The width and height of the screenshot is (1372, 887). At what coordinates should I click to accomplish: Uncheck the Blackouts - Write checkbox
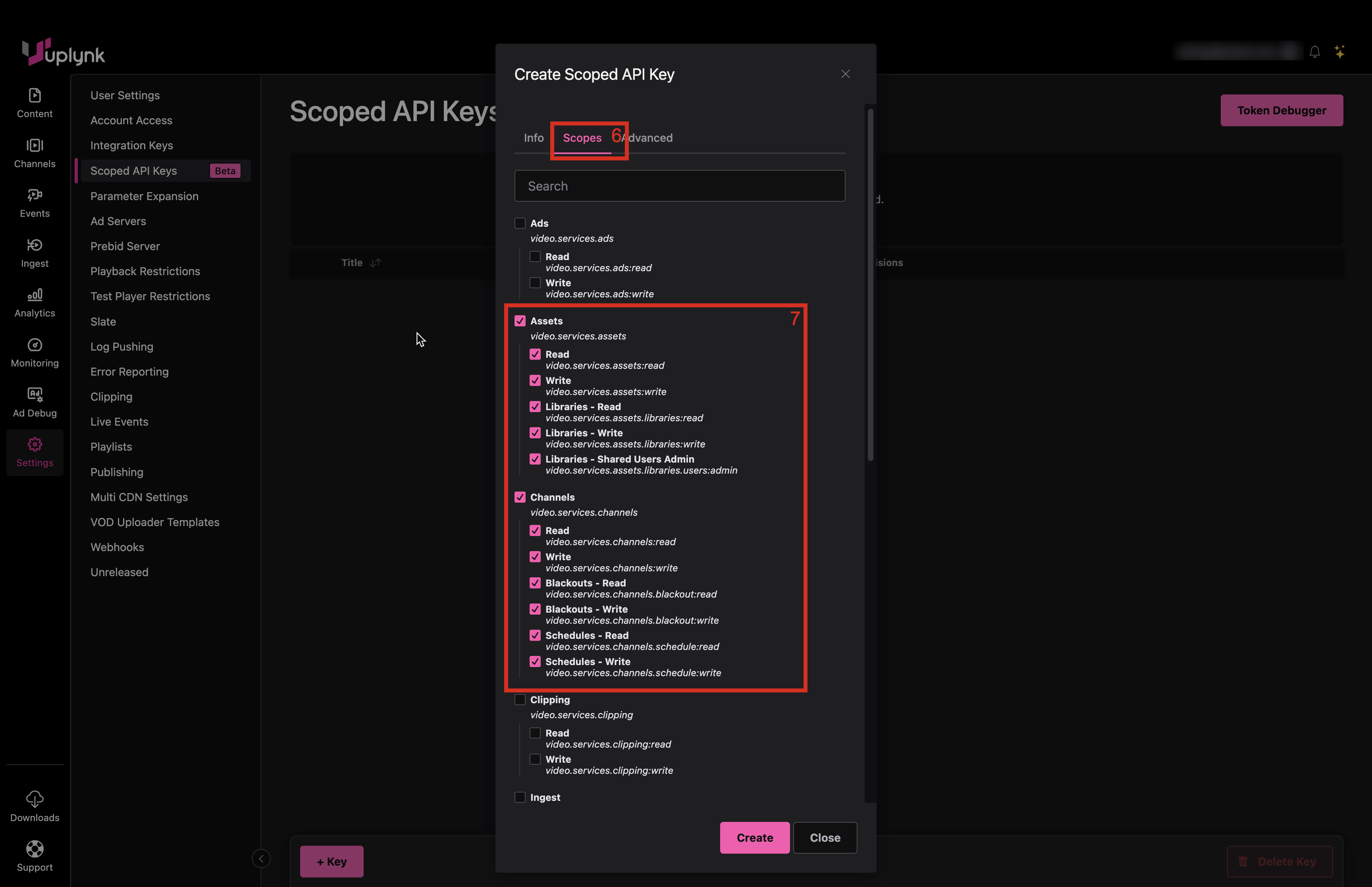(535, 609)
